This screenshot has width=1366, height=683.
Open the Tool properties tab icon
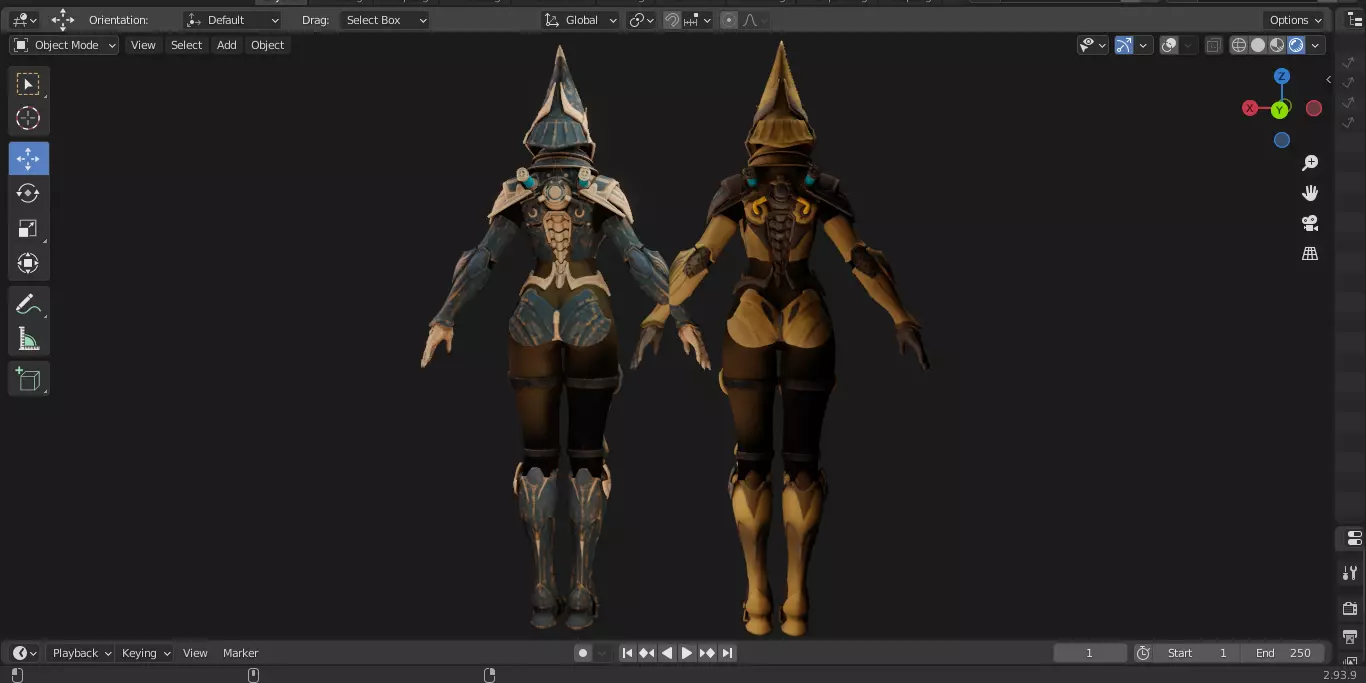point(1350,574)
